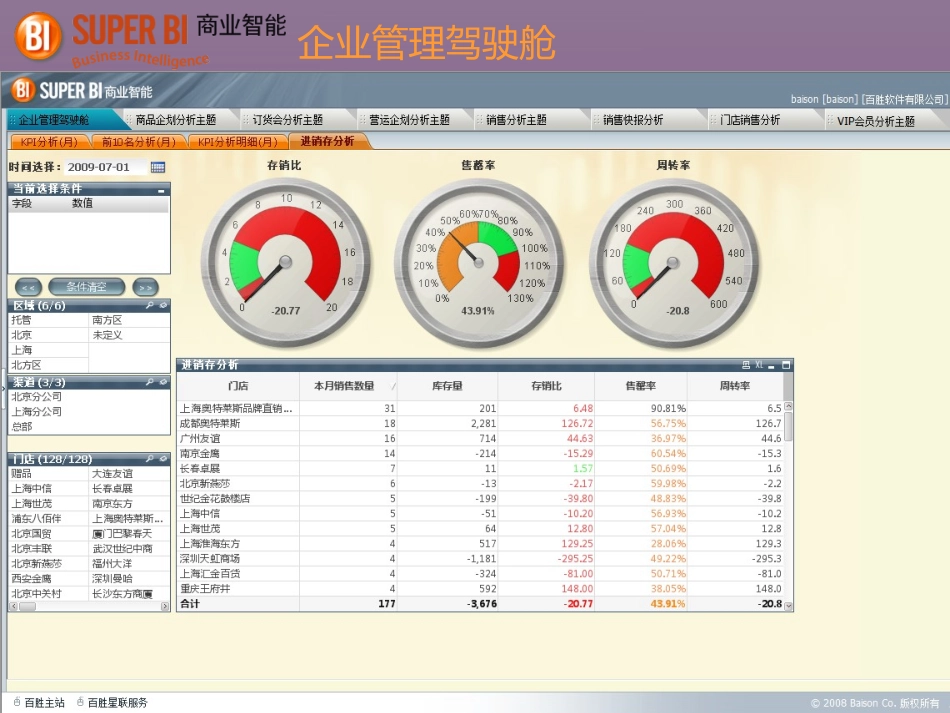The image size is (950, 713).
Task: Open the 百胜星联服务 footer link
Action: point(118,703)
